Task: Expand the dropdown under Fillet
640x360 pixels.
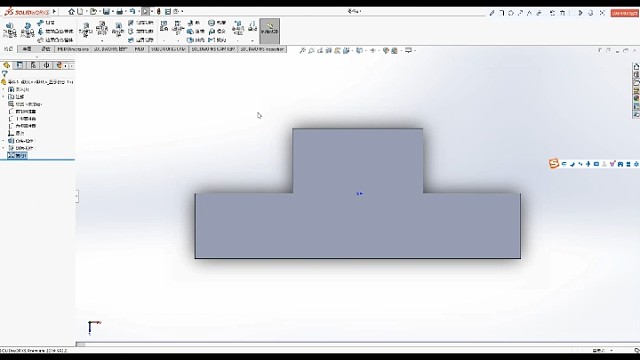Action: [x=164, y=40]
